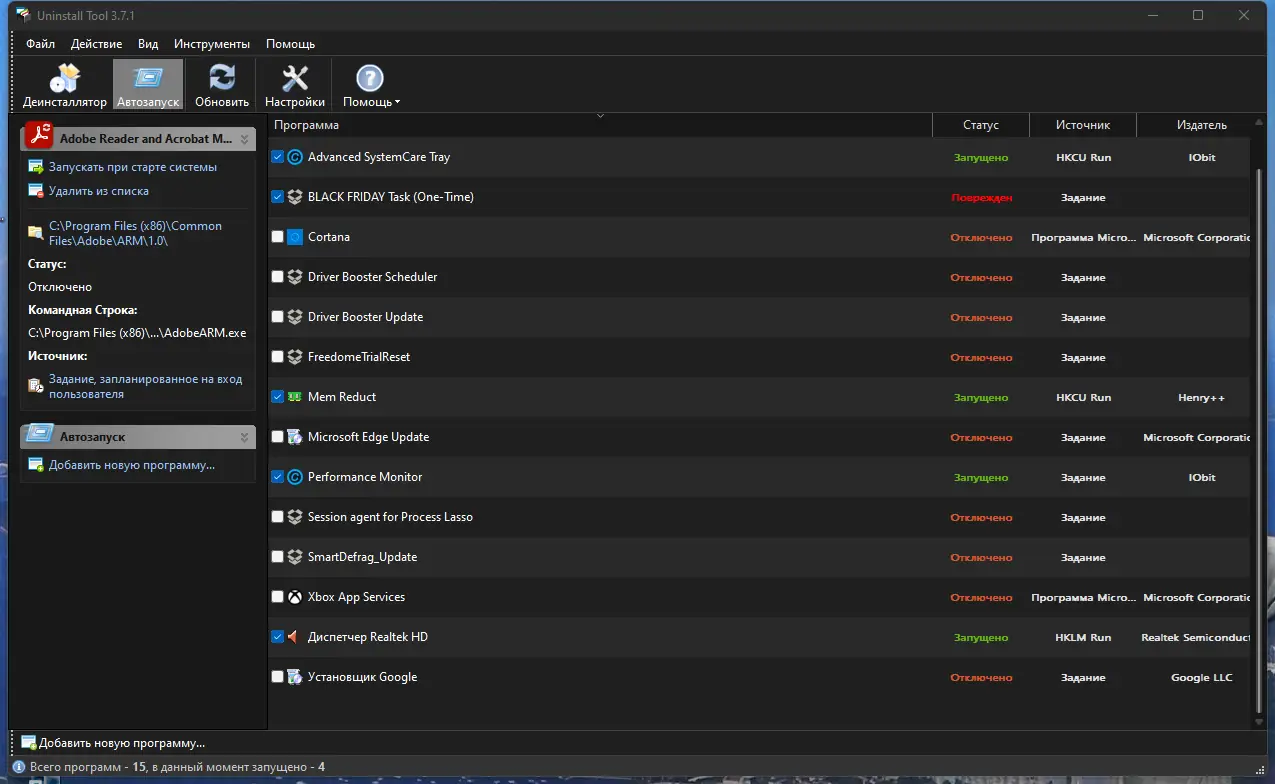Screen dimensions: 1275x784
Task: Enable the FreedomeTrialReset checkbox
Action: (278, 357)
